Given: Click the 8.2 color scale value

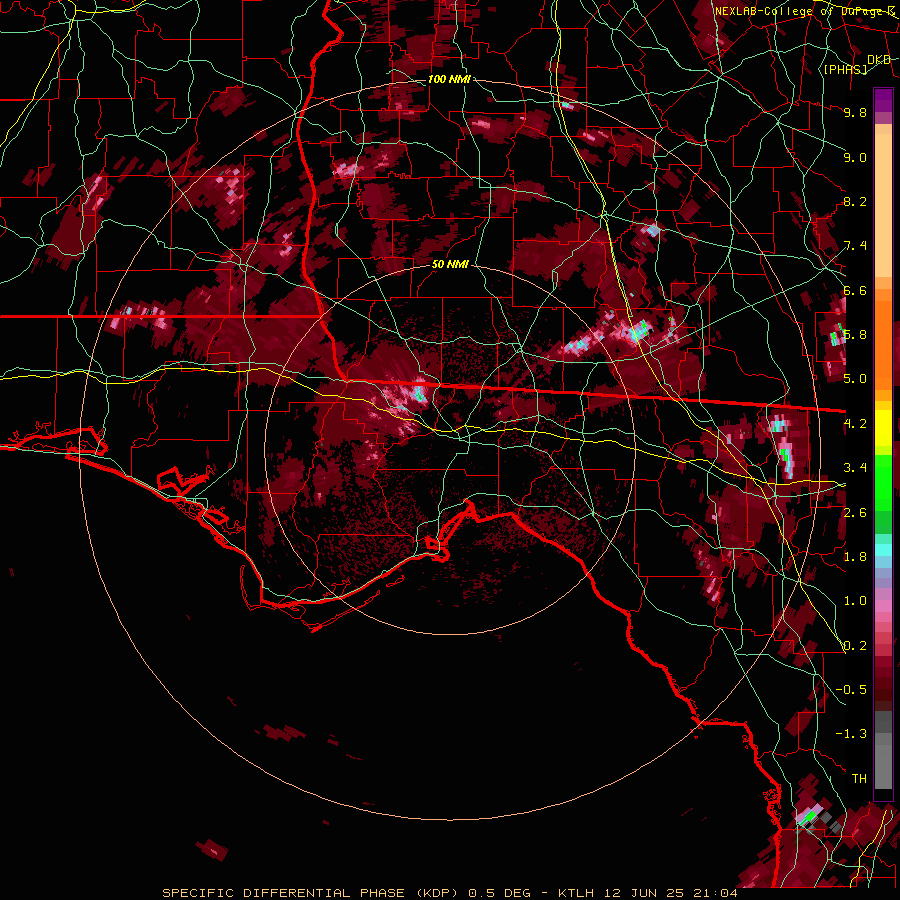Looking at the screenshot, I should coord(855,201).
